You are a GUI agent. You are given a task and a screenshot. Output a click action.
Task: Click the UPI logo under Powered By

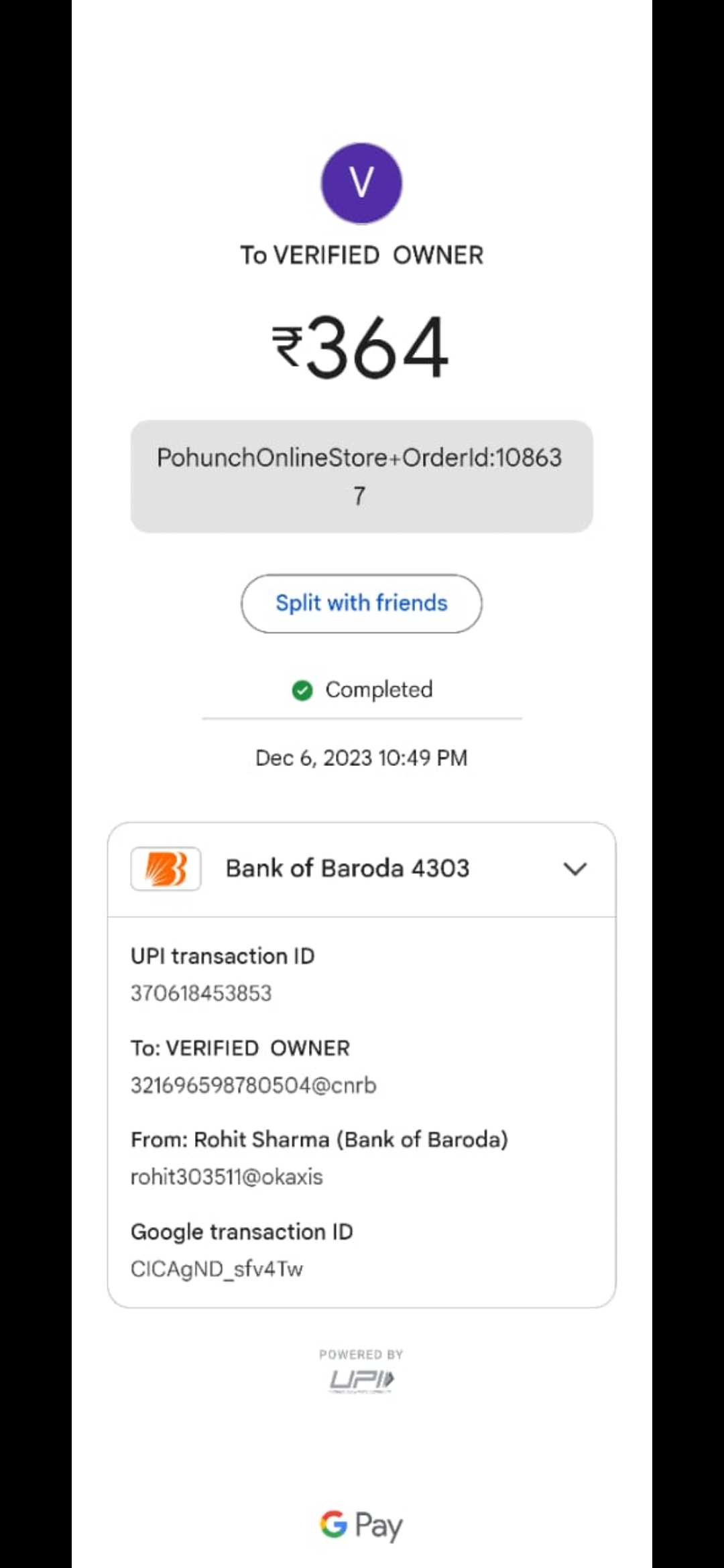361,1380
